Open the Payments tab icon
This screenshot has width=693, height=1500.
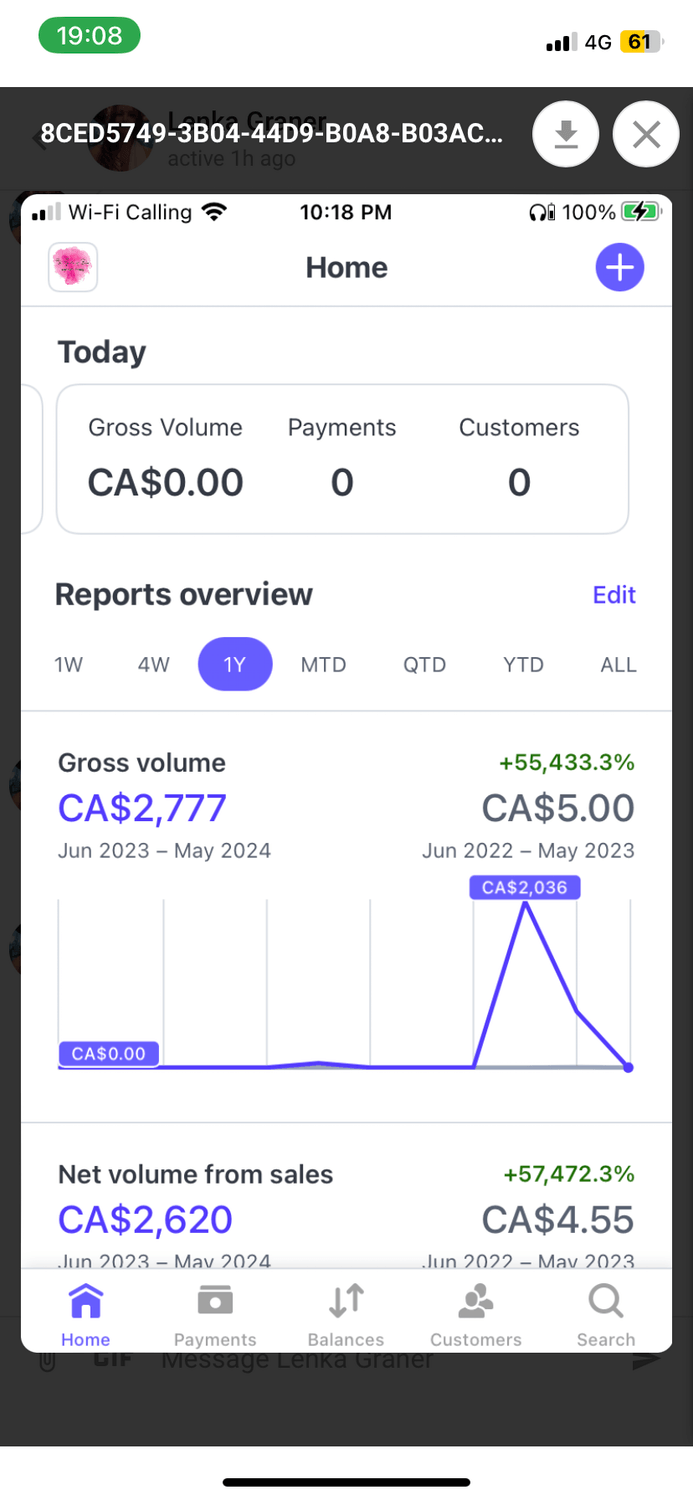click(x=215, y=1302)
